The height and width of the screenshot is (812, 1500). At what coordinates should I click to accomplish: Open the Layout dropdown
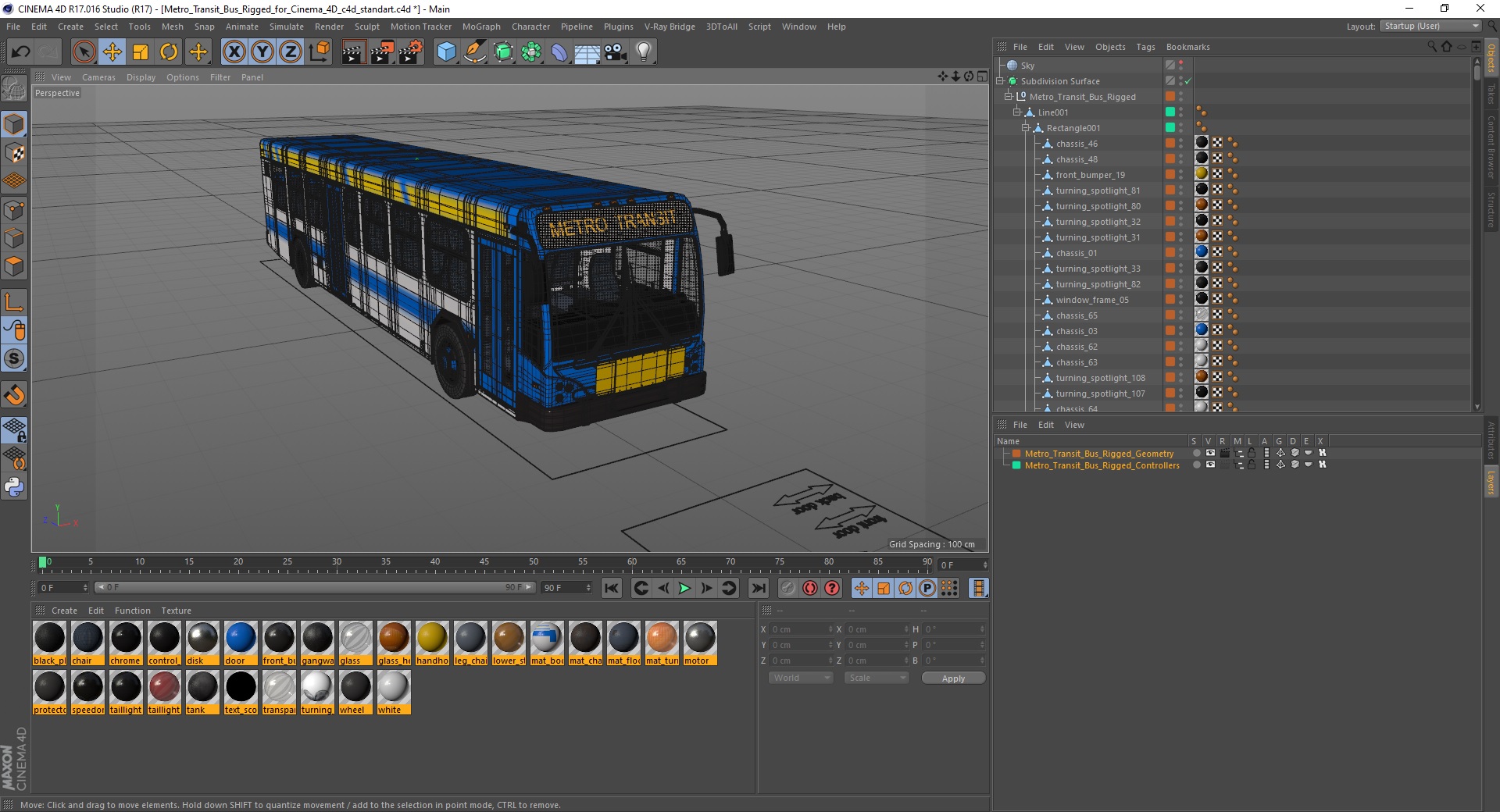(1430, 26)
